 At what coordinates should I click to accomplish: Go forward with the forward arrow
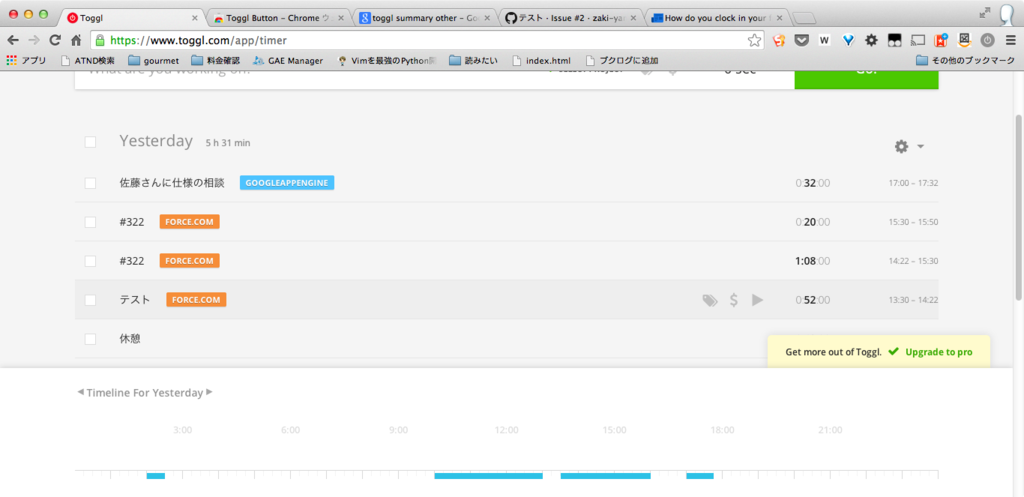34,40
